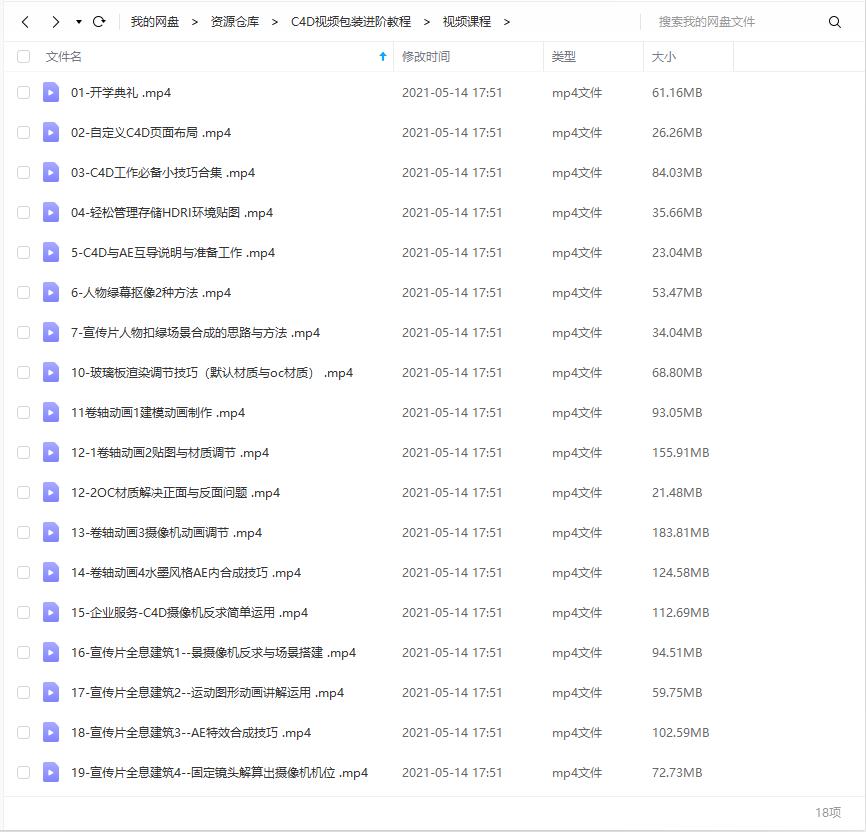Select file name 18-宣传片全息建筑3--AE特效合成技巧 .mp4
Viewport: 866px width, 832px height.
tap(191, 733)
